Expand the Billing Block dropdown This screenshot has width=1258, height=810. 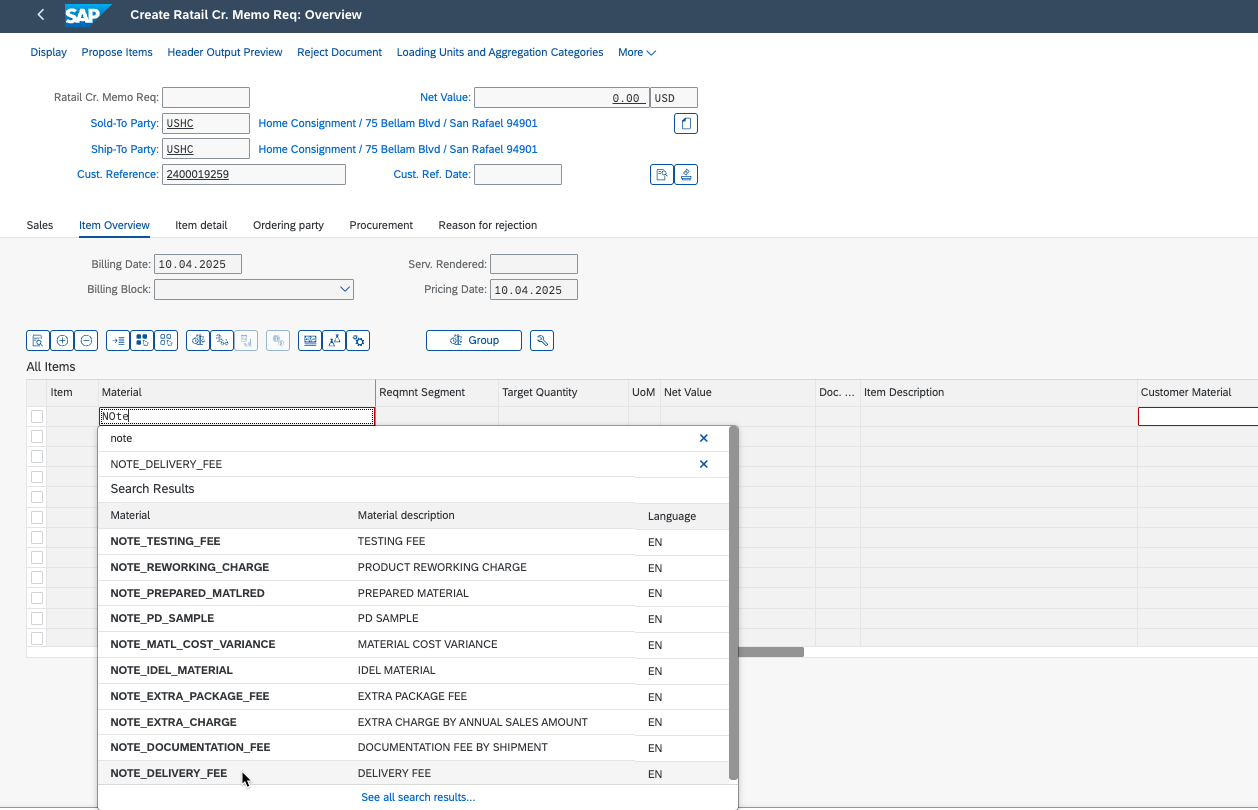[x=345, y=290]
